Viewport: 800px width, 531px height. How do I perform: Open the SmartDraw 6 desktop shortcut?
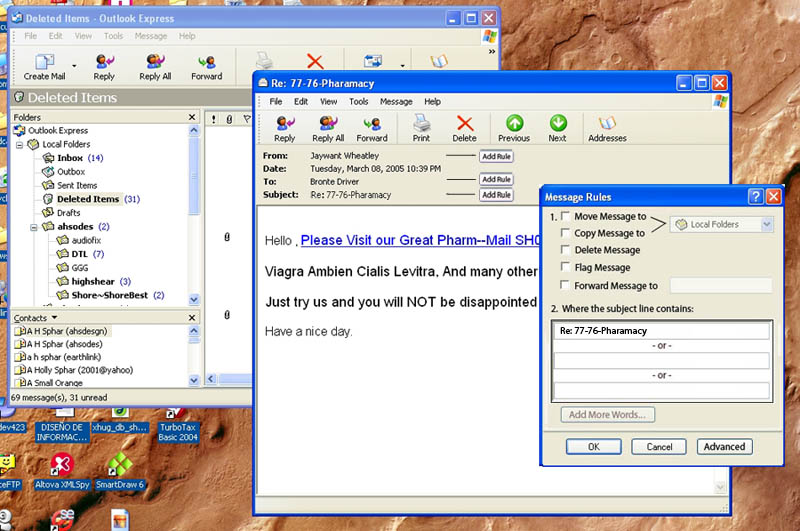(x=120, y=472)
